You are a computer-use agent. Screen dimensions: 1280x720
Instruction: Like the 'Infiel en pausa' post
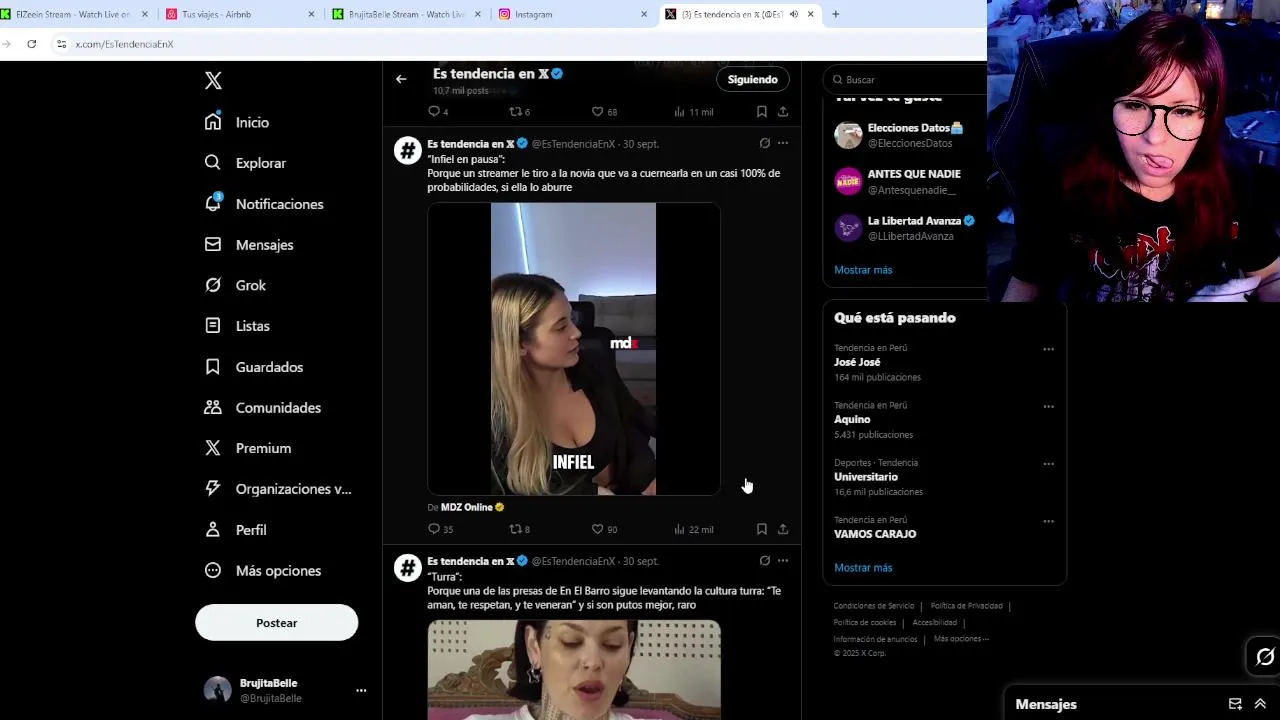point(604,529)
